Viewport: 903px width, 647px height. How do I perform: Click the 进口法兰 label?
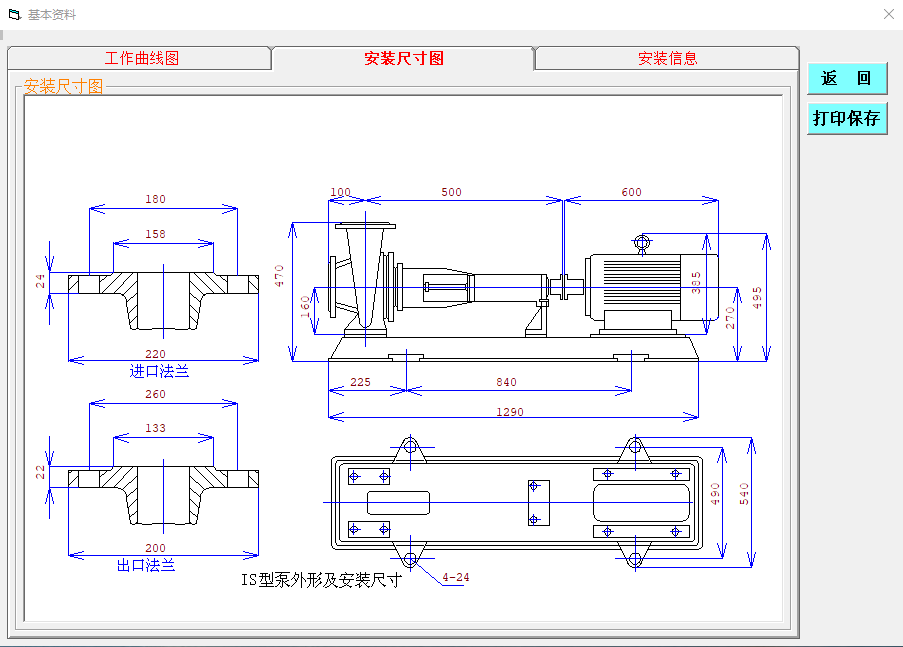[x=159, y=371]
